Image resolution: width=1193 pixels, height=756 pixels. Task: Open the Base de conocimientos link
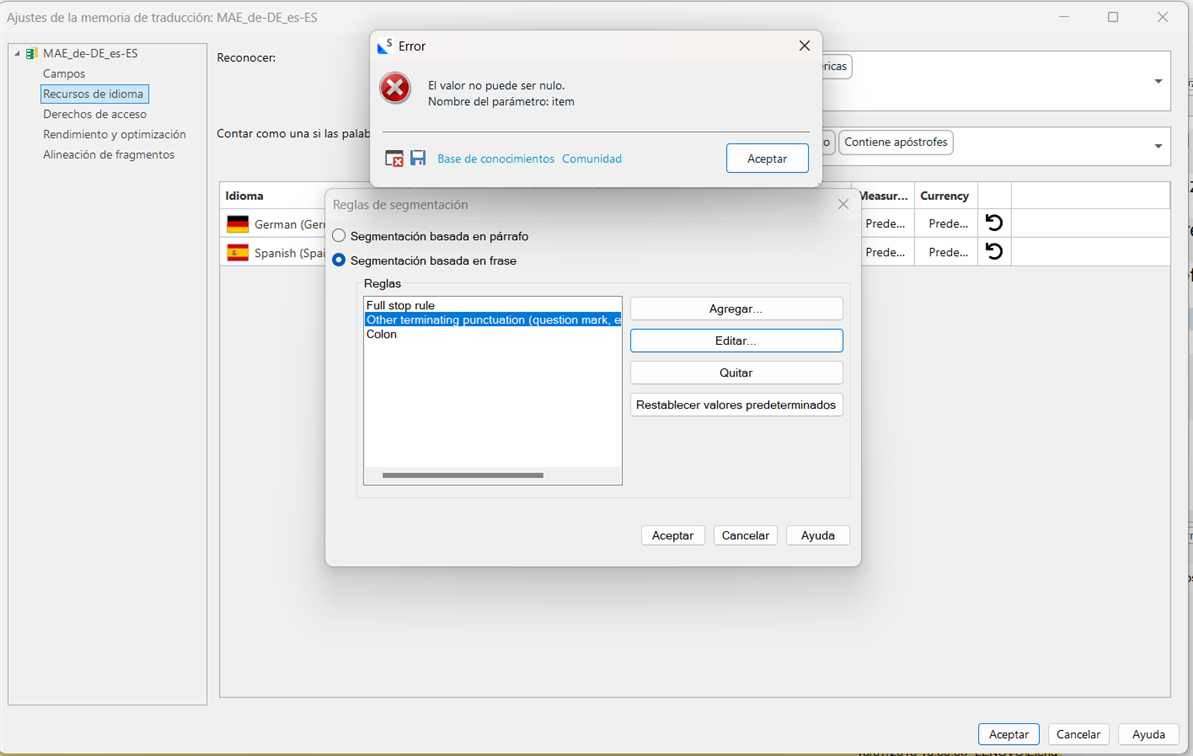point(495,158)
